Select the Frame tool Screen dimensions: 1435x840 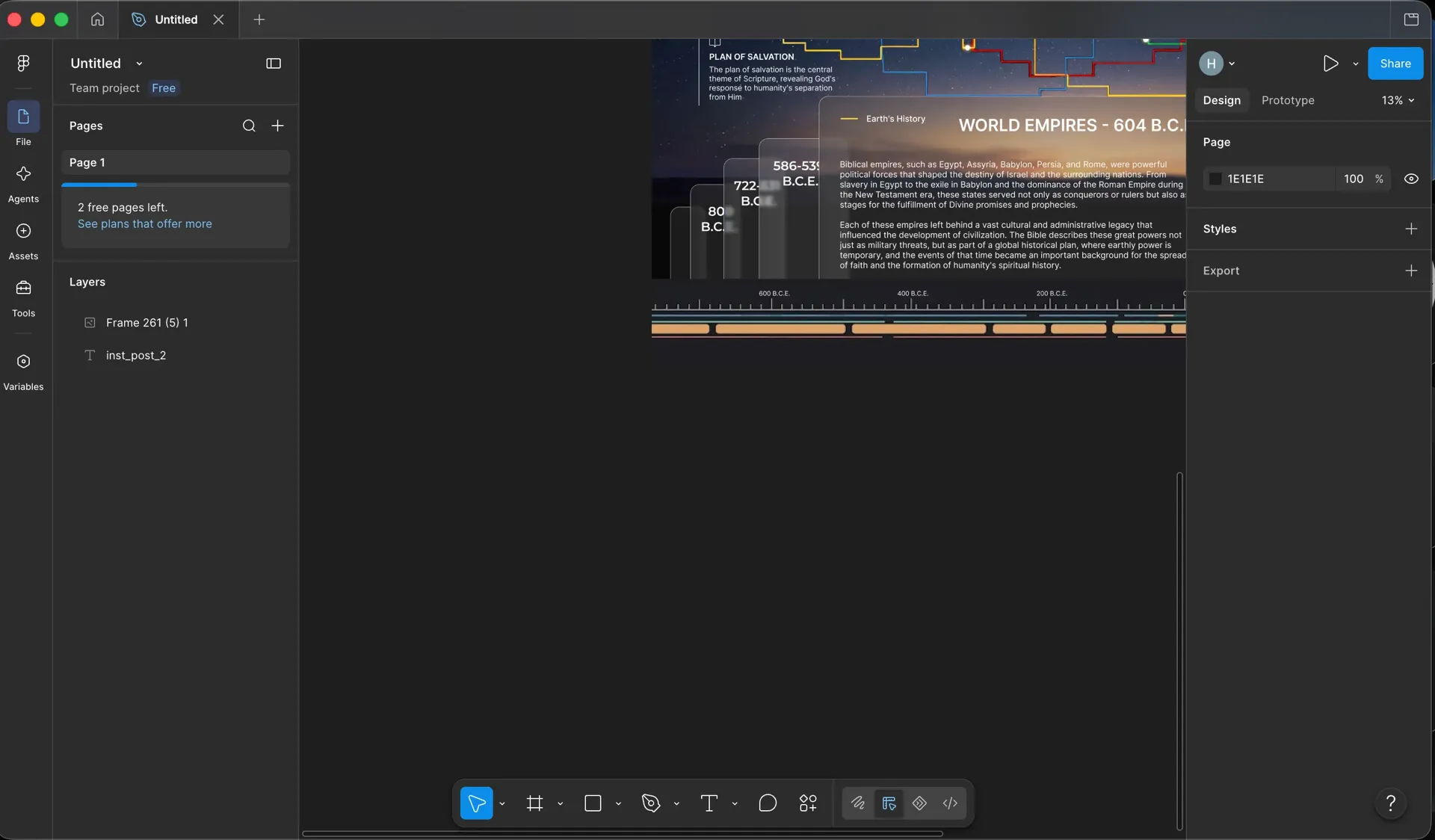point(534,803)
